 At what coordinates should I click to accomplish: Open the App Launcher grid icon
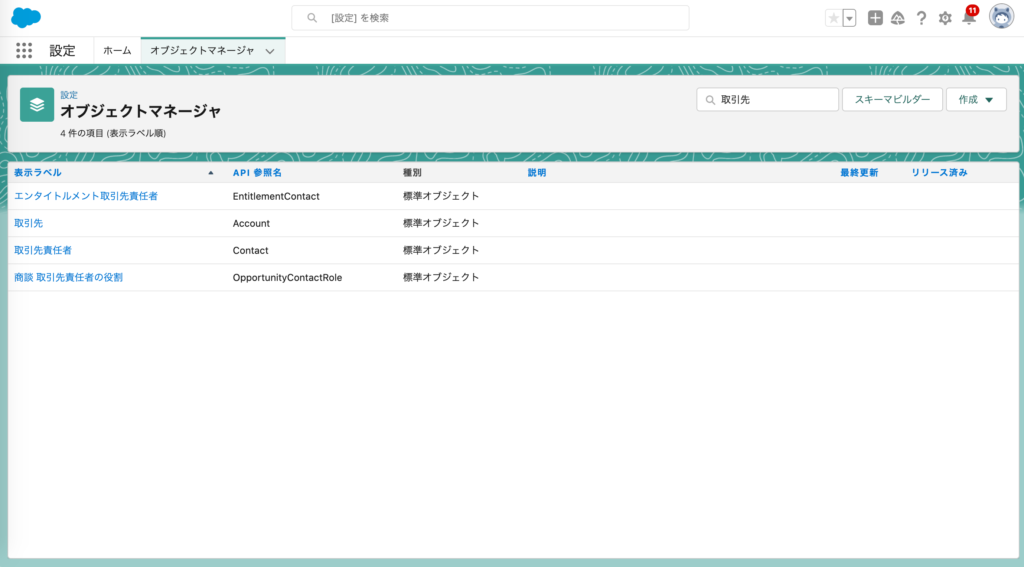(x=24, y=50)
